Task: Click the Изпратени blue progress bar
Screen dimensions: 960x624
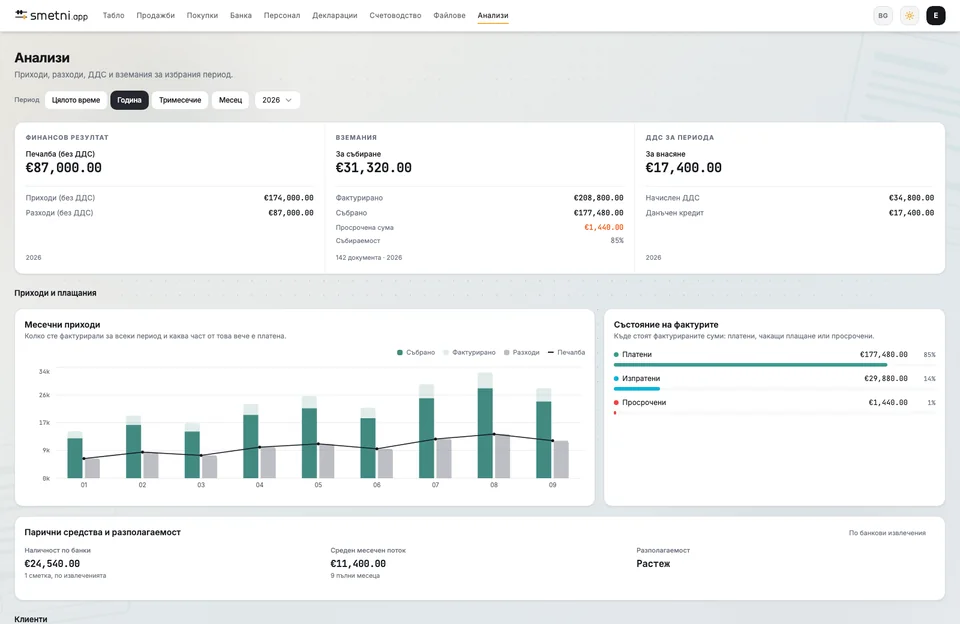Action: [637, 388]
